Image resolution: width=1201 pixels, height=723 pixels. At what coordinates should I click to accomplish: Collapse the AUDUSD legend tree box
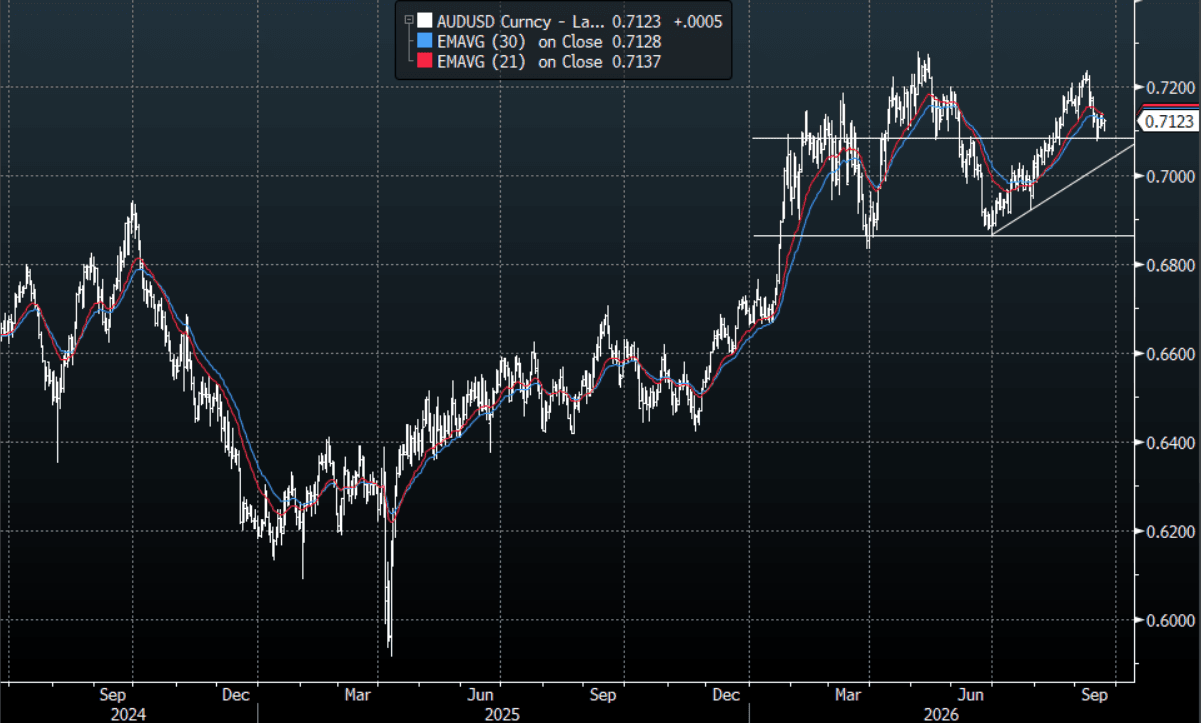(408, 20)
